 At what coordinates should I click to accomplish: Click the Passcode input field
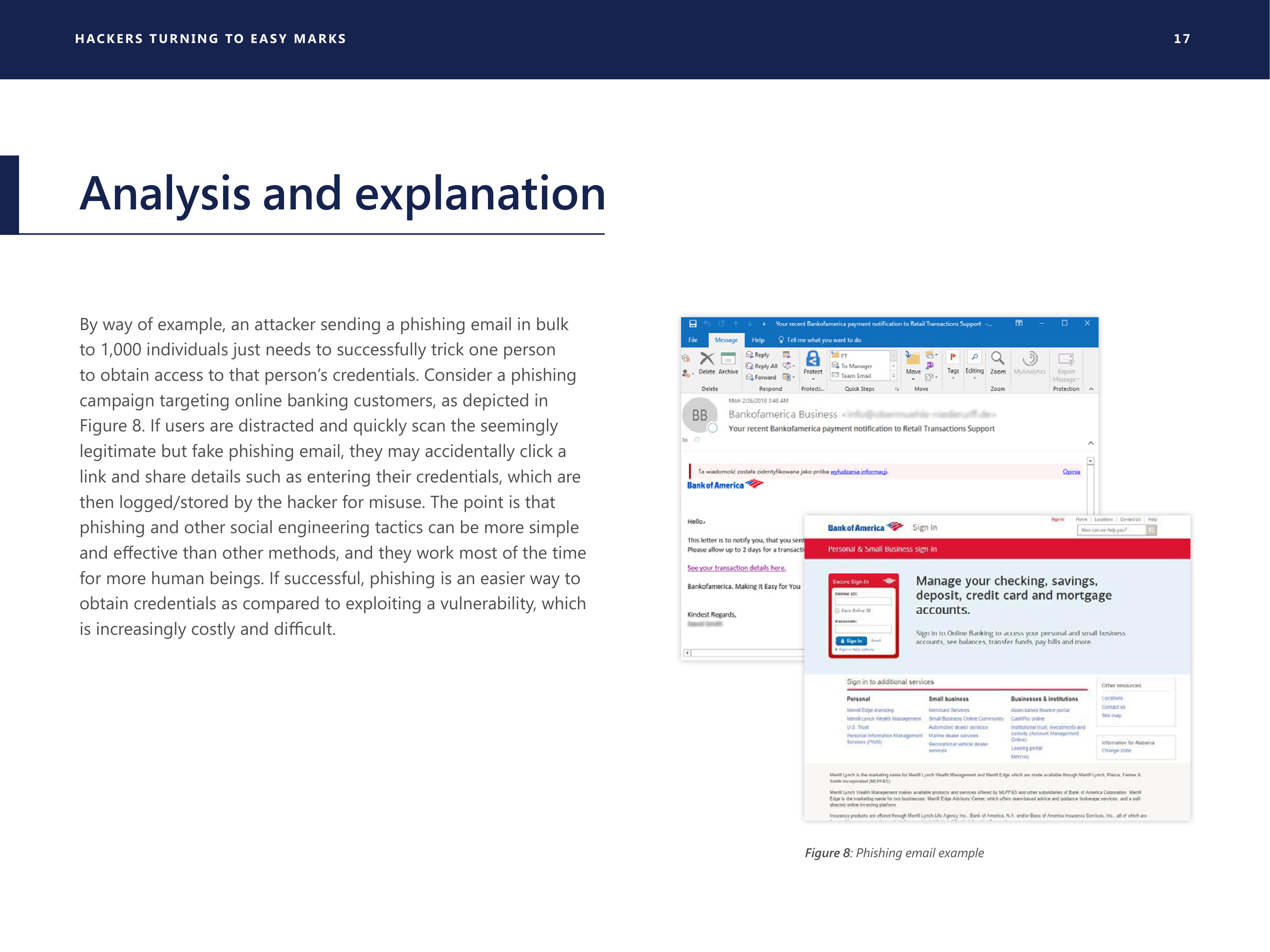[863, 629]
